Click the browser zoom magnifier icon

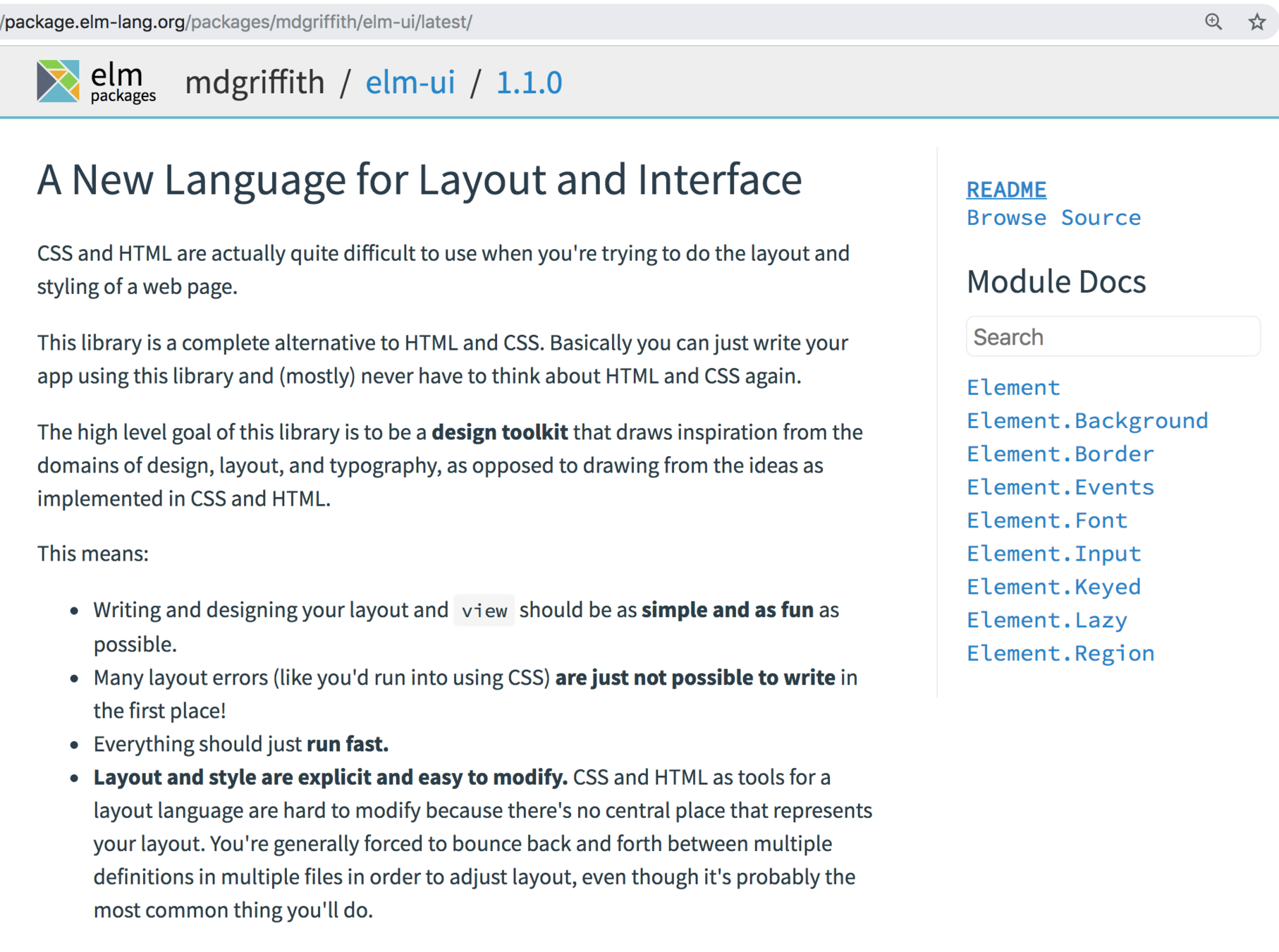tap(1213, 22)
